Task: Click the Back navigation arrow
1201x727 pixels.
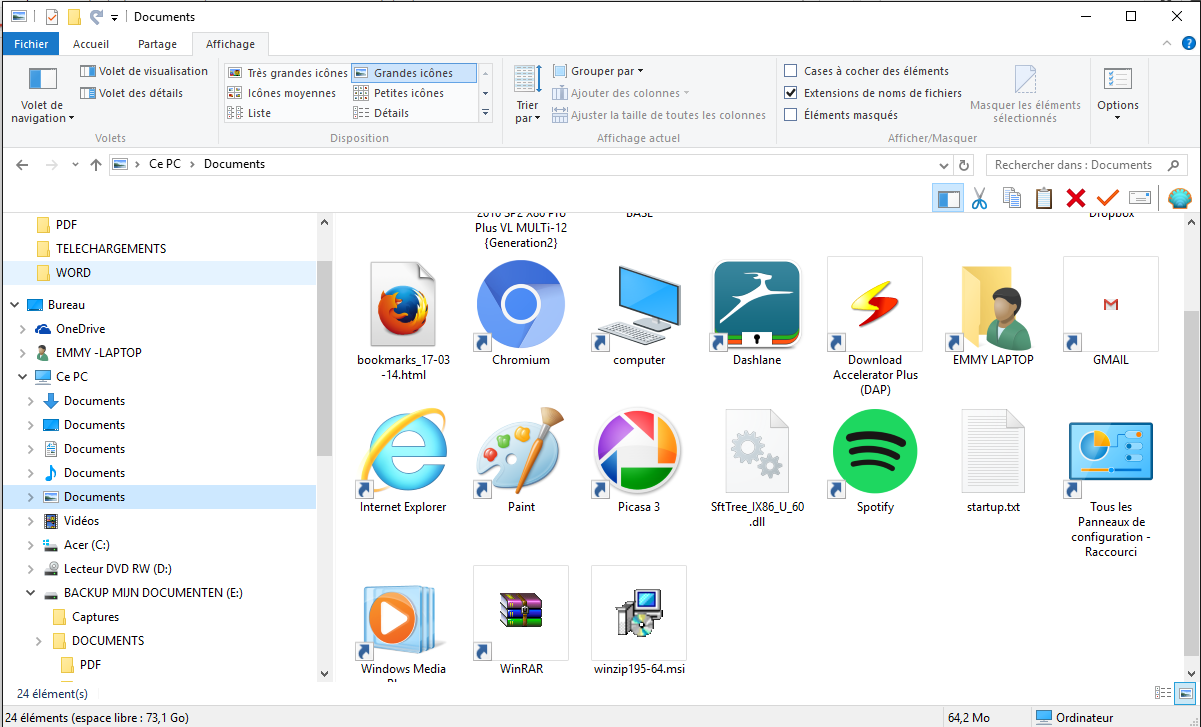Action: pos(22,165)
